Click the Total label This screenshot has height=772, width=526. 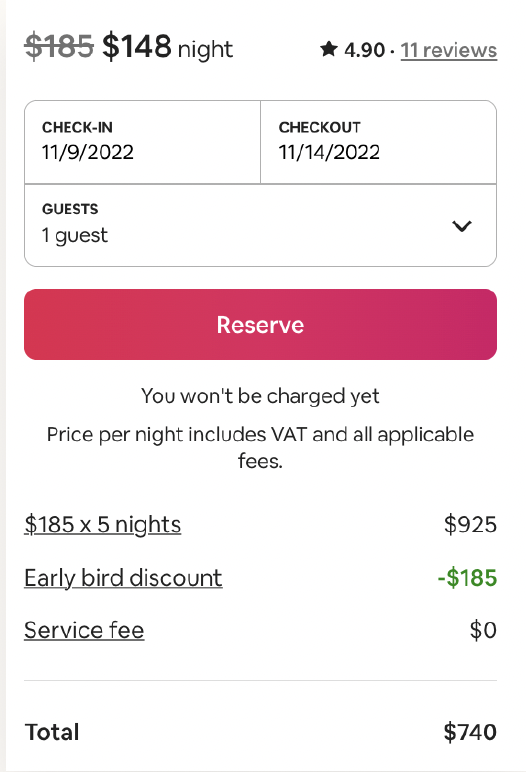[x=52, y=732]
